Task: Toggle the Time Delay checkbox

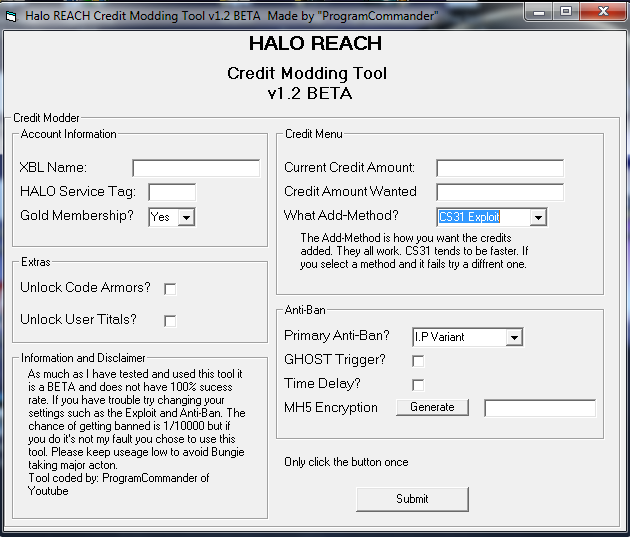Action: 418,385
